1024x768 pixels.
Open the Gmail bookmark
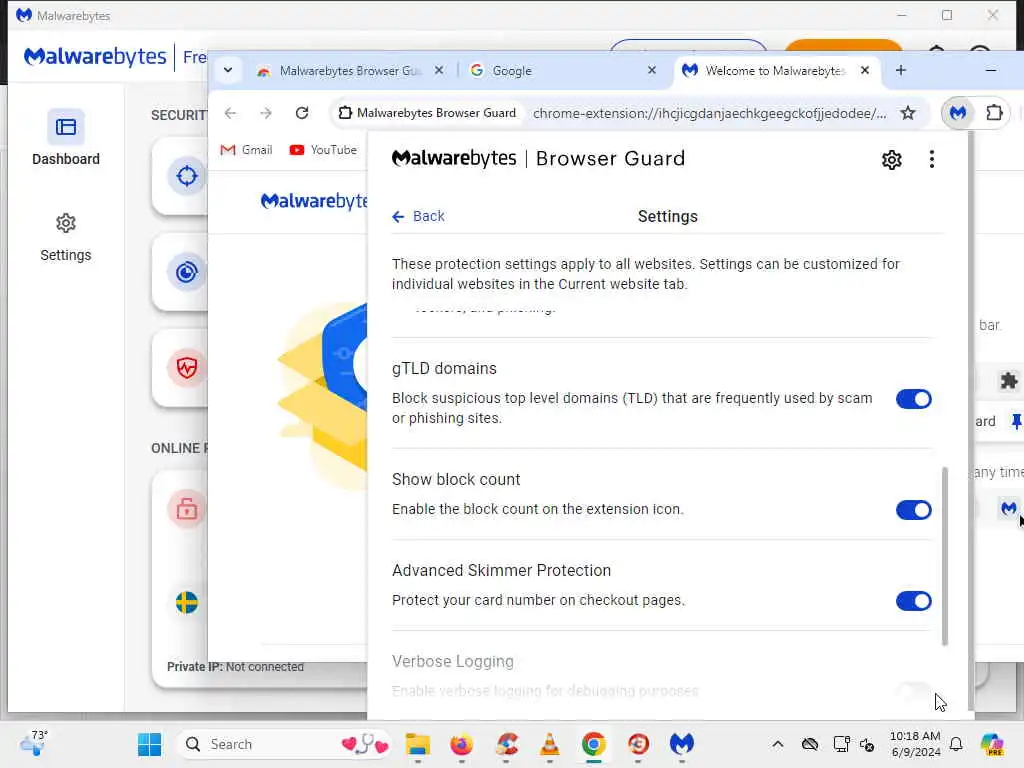coord(246,150)
